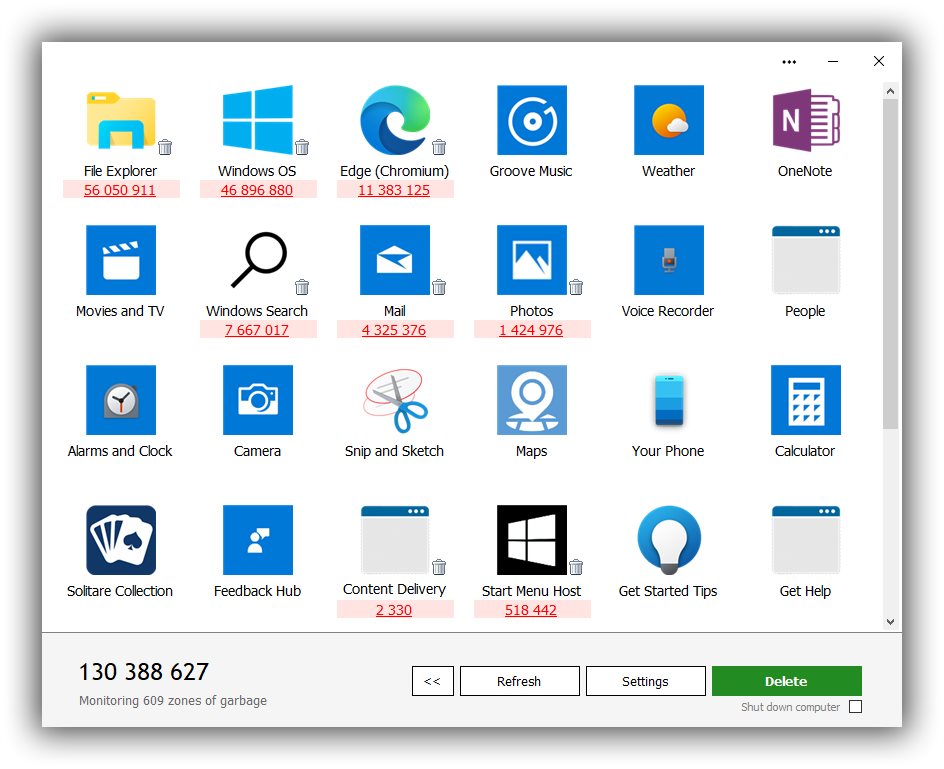Click the Calculator app tile
The height and width of the screenshot is (769, 944).
[806, 400]
